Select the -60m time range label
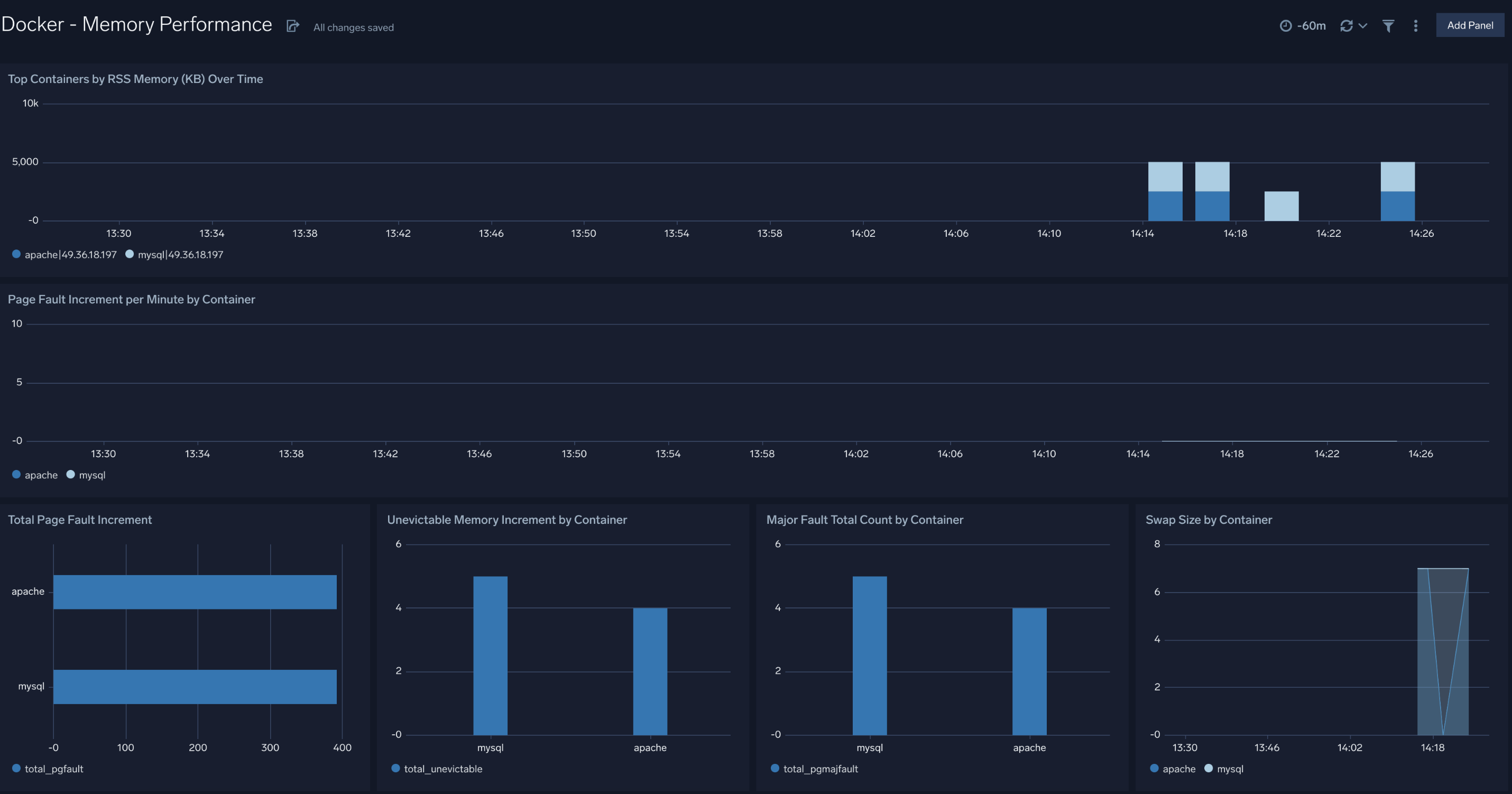 click(1311, 25)
